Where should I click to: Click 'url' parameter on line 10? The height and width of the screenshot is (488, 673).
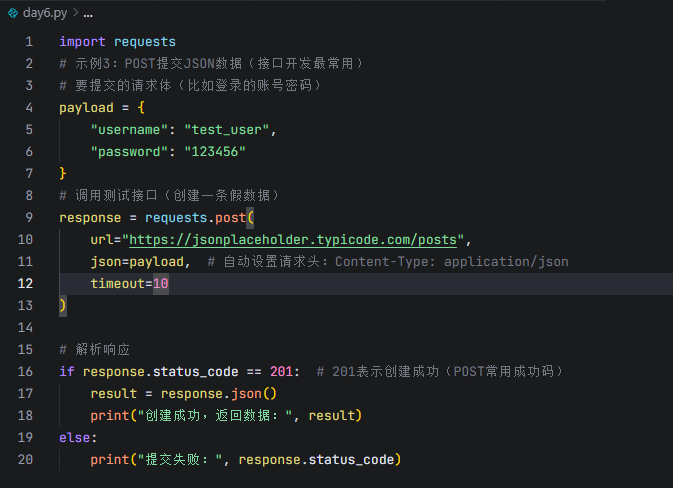102,239
